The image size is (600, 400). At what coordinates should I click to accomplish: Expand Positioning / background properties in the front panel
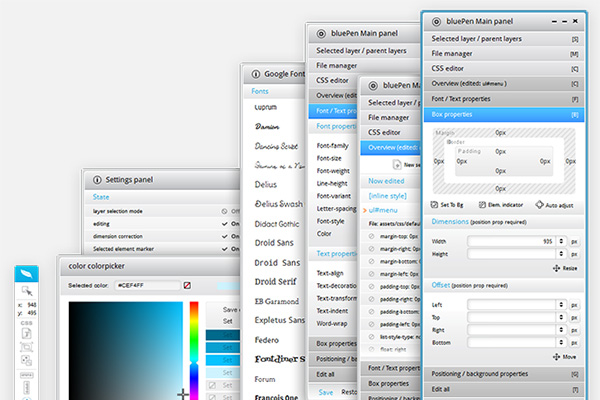coord(504,374)
